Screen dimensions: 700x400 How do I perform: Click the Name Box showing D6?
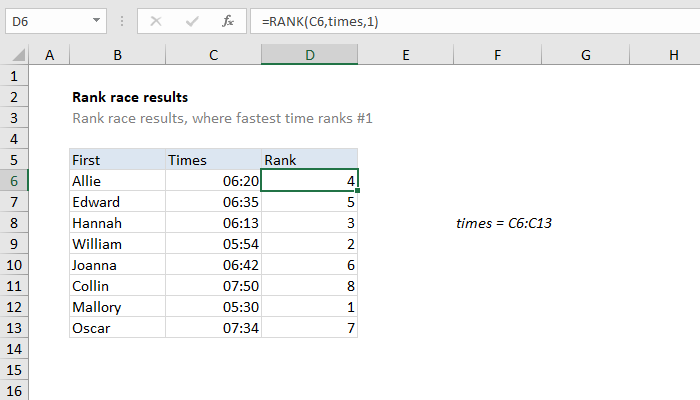(x=56, y=21)
